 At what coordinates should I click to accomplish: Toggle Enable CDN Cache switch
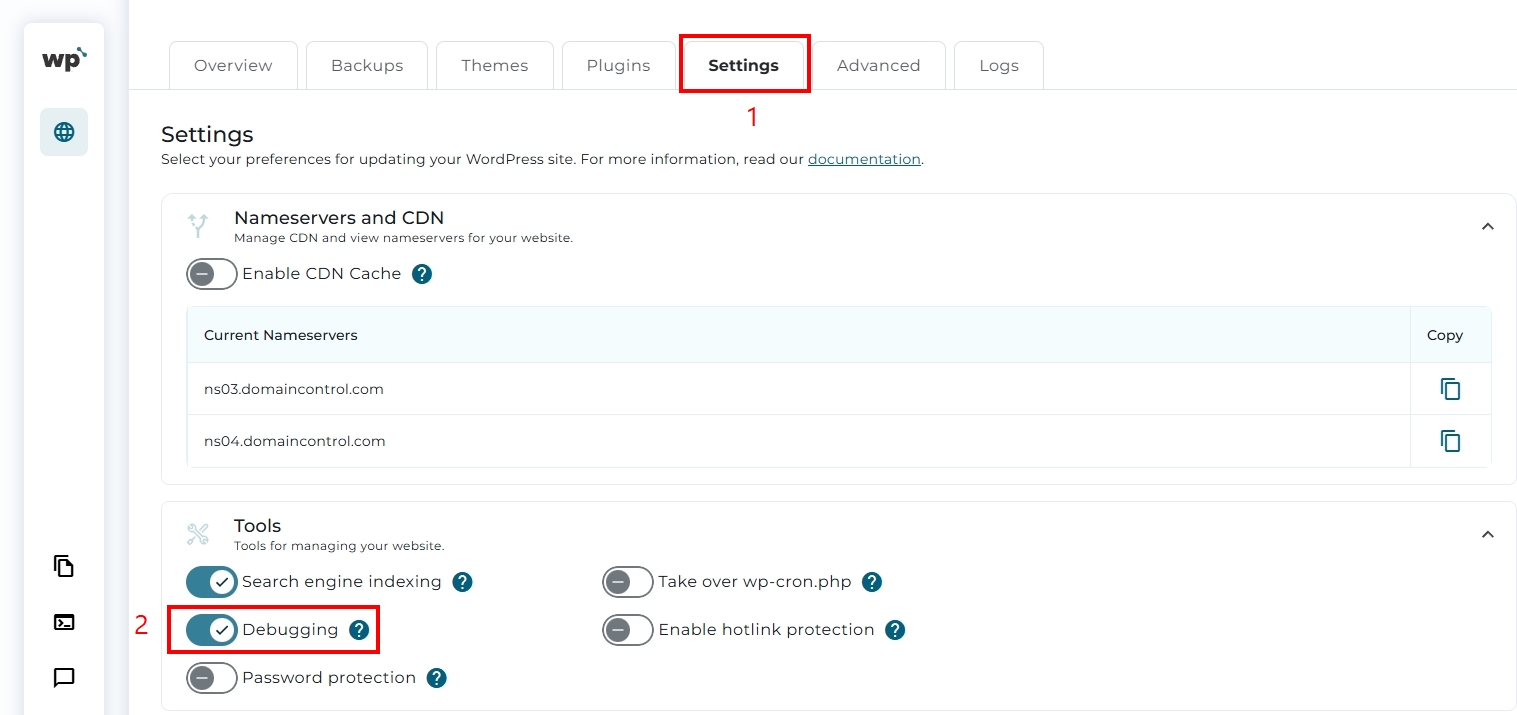(x=211, y=274)
